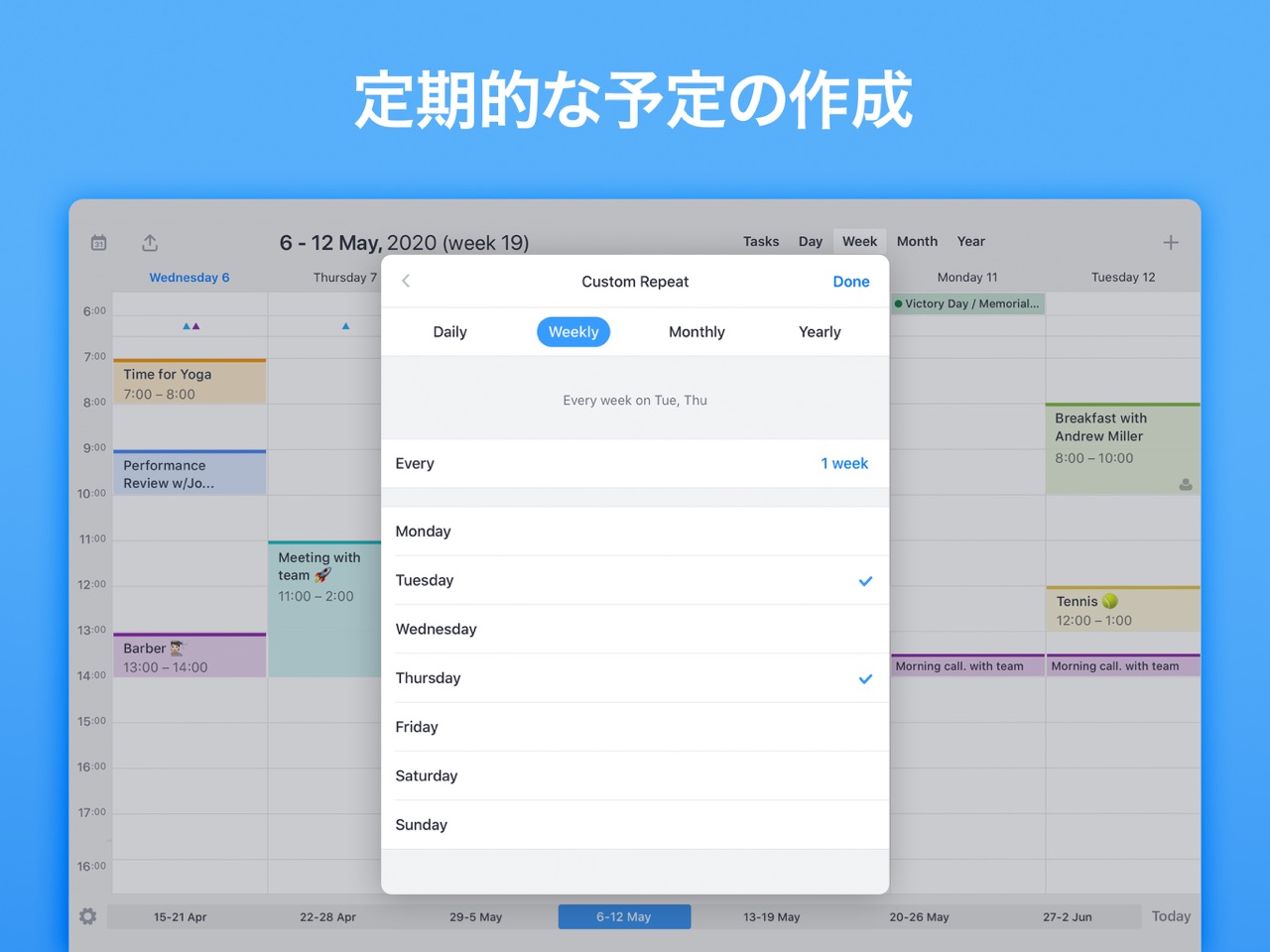Switch to Day view
The width and height of the screenshot is (1270, 952).
(811, 241)
